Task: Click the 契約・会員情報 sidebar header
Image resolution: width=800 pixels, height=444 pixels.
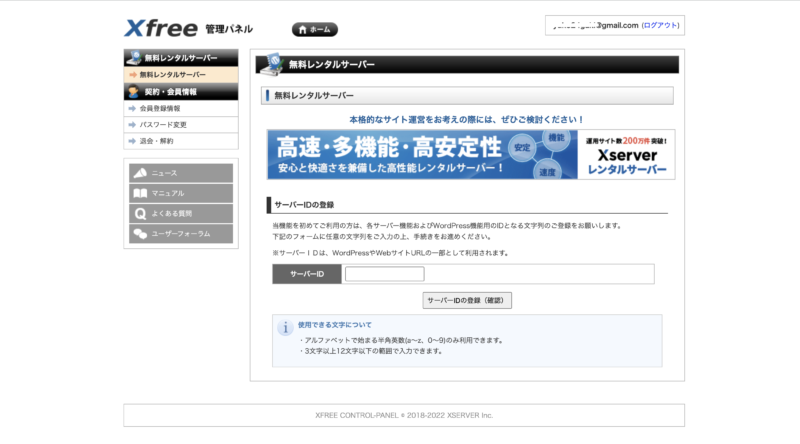Action: click(x=181, y=92)
